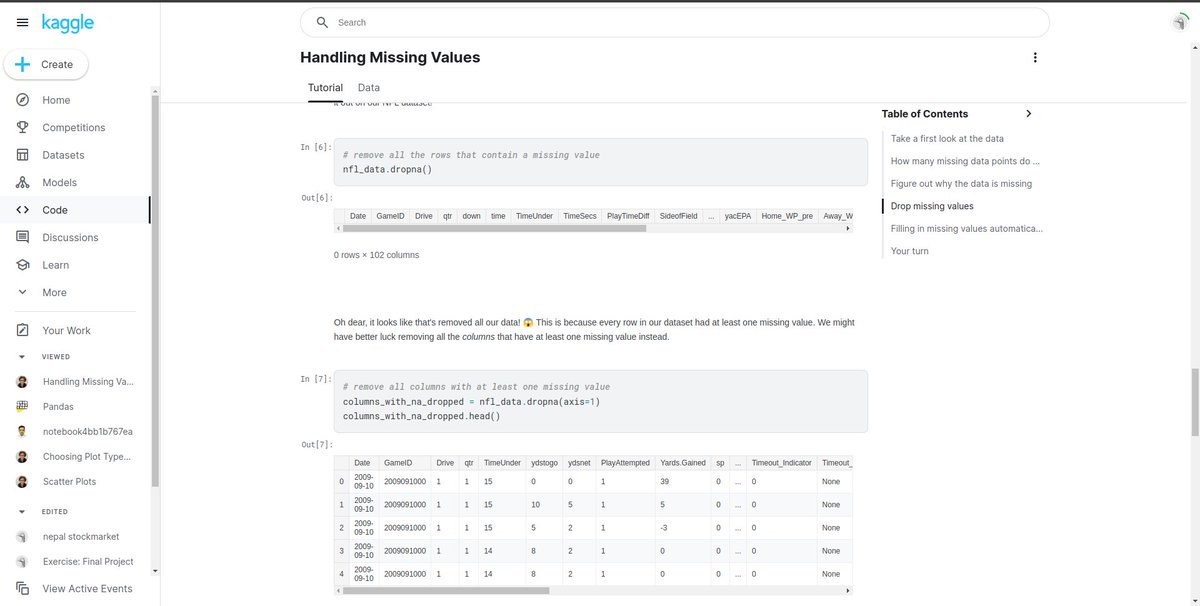This screenshot has width=1200, height=606.
Task: Open the hamburger navigation menu
Action: pyautogui.click(x=22, y=22)
